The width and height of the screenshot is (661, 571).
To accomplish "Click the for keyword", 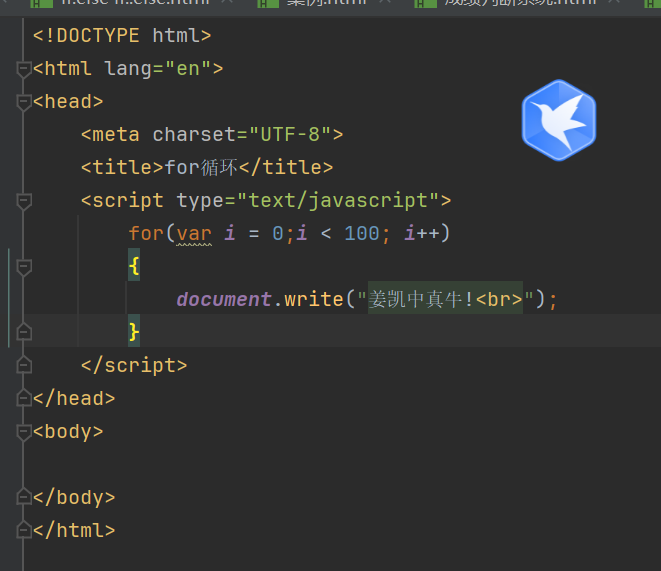I will (146, 233).
